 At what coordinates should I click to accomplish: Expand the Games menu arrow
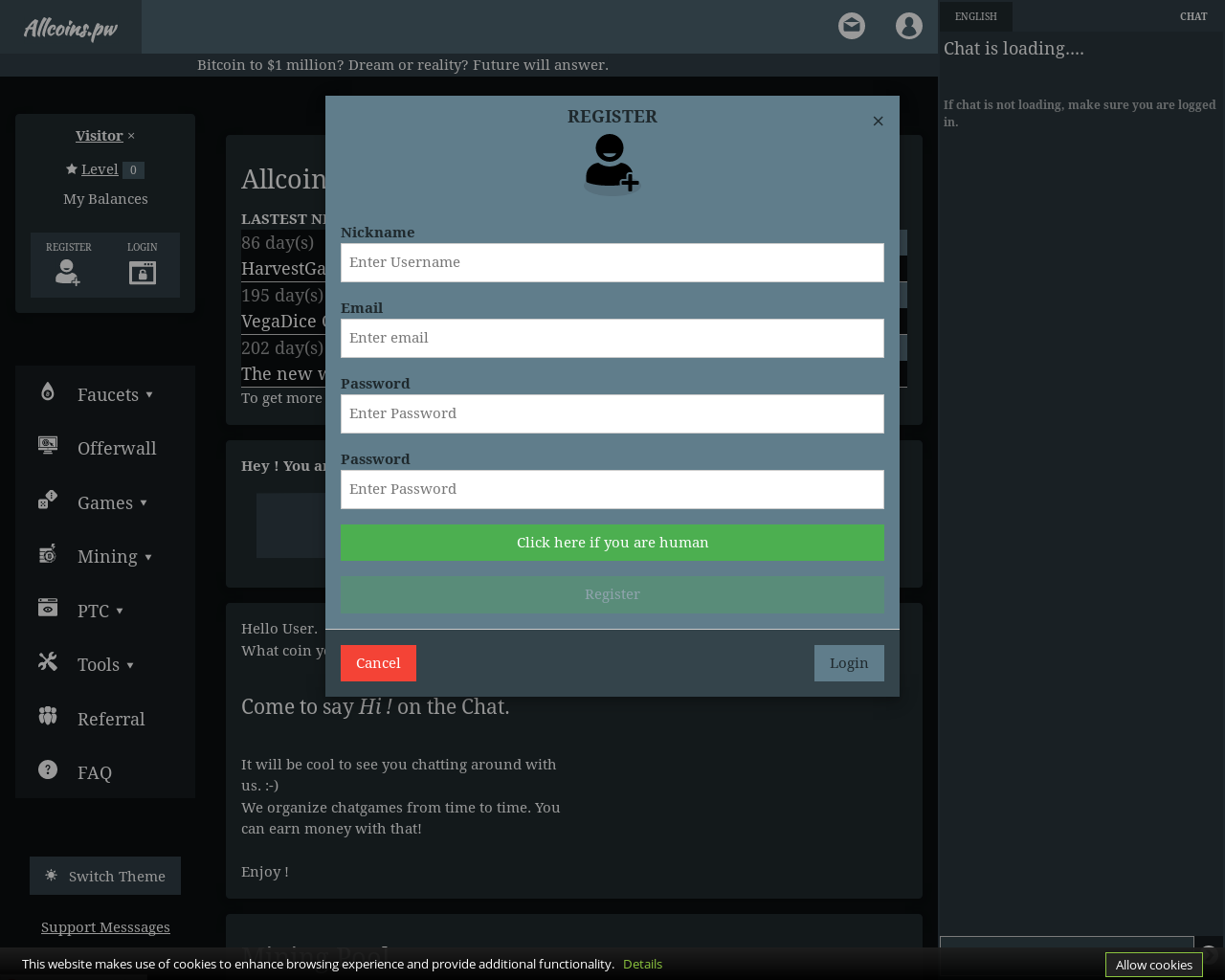pos(144,503)
